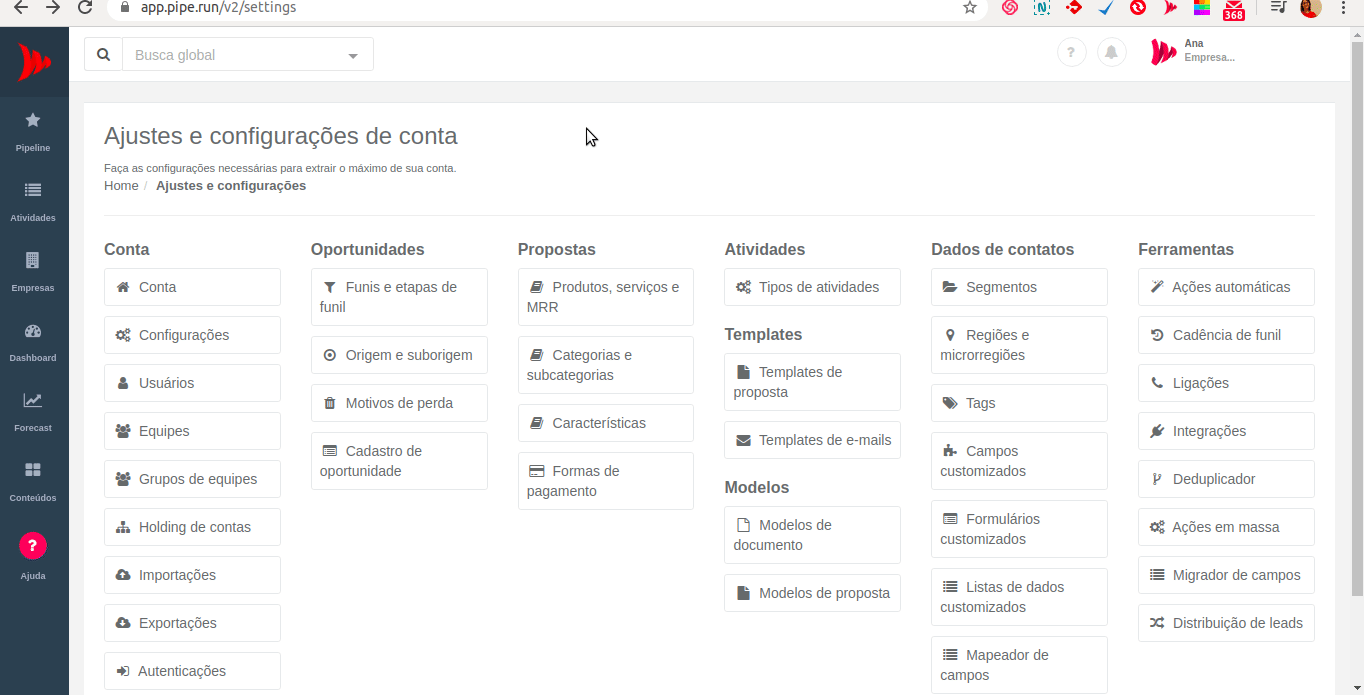Open Formas de pagamento

pyautogui.click(x=606, y=481)
